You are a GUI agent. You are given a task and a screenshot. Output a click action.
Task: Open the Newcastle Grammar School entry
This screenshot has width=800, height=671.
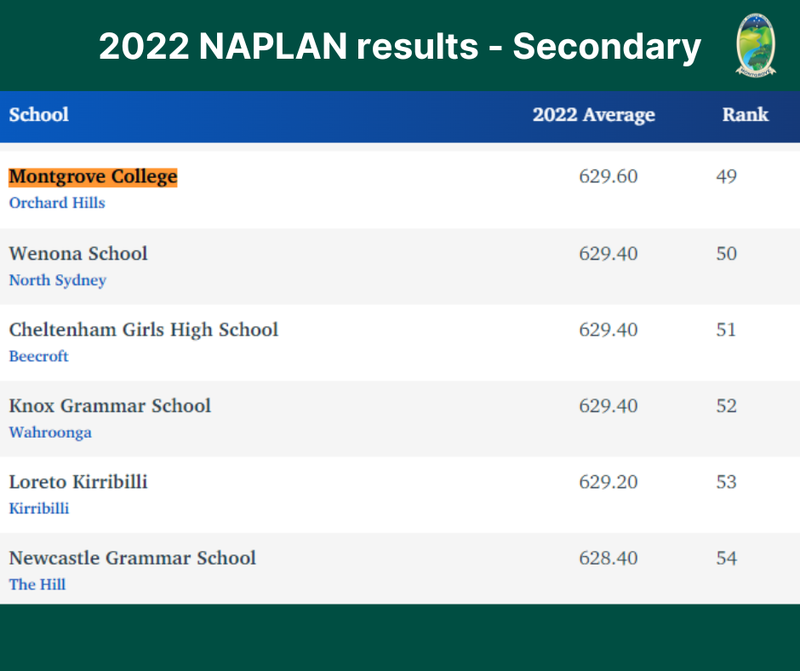132,558
